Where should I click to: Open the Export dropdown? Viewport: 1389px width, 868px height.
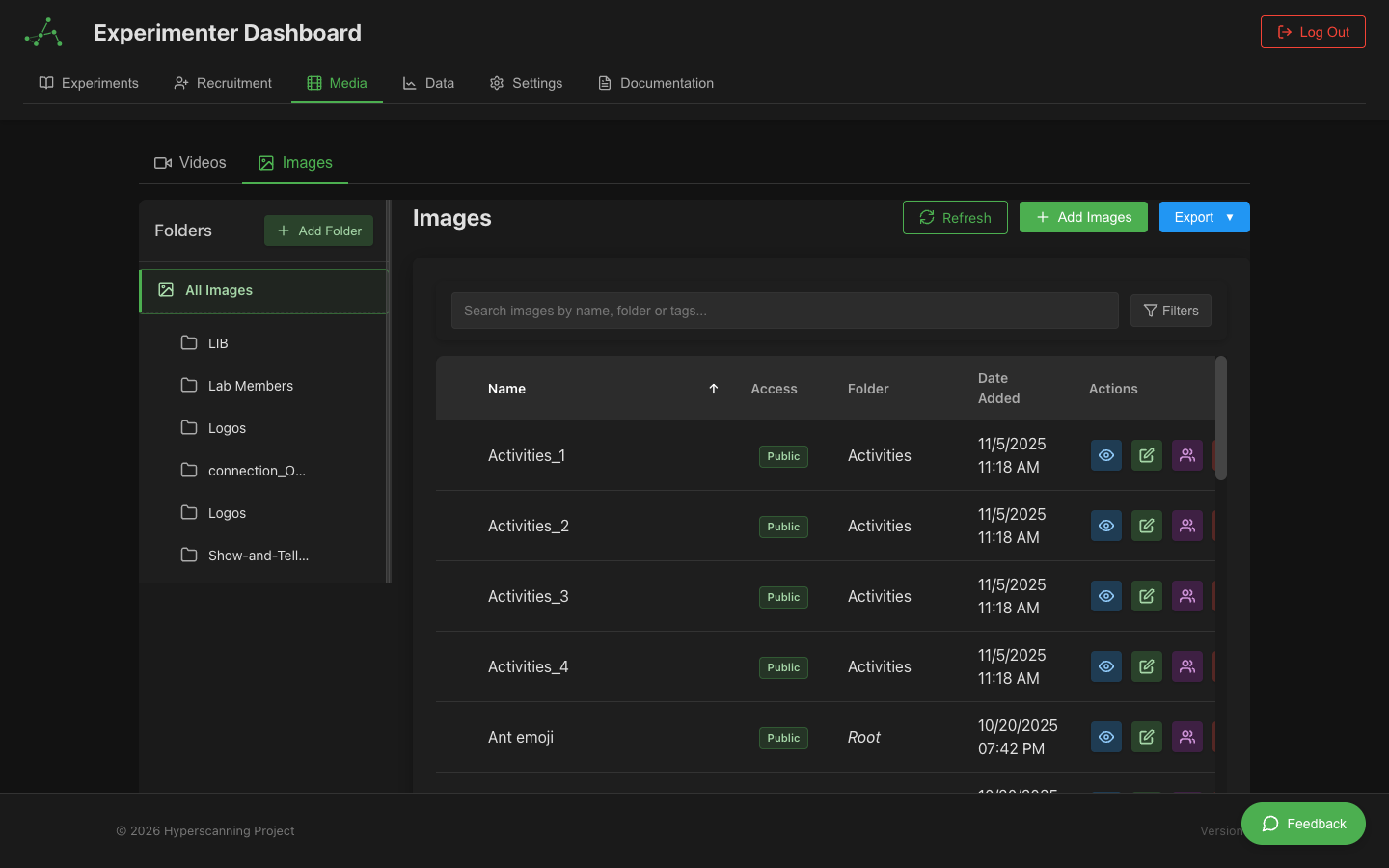pyautogui.click(x=1204, y=217)
